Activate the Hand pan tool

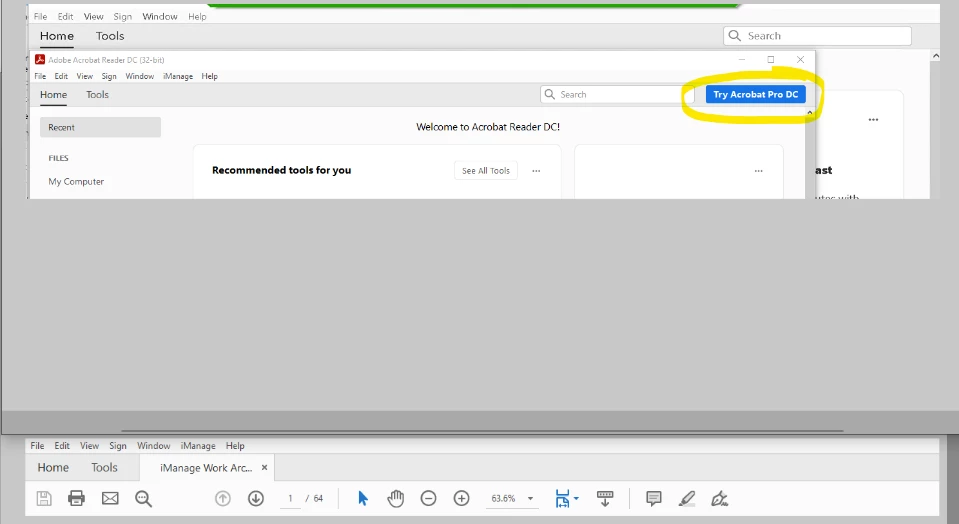click(x=396, y=498)
